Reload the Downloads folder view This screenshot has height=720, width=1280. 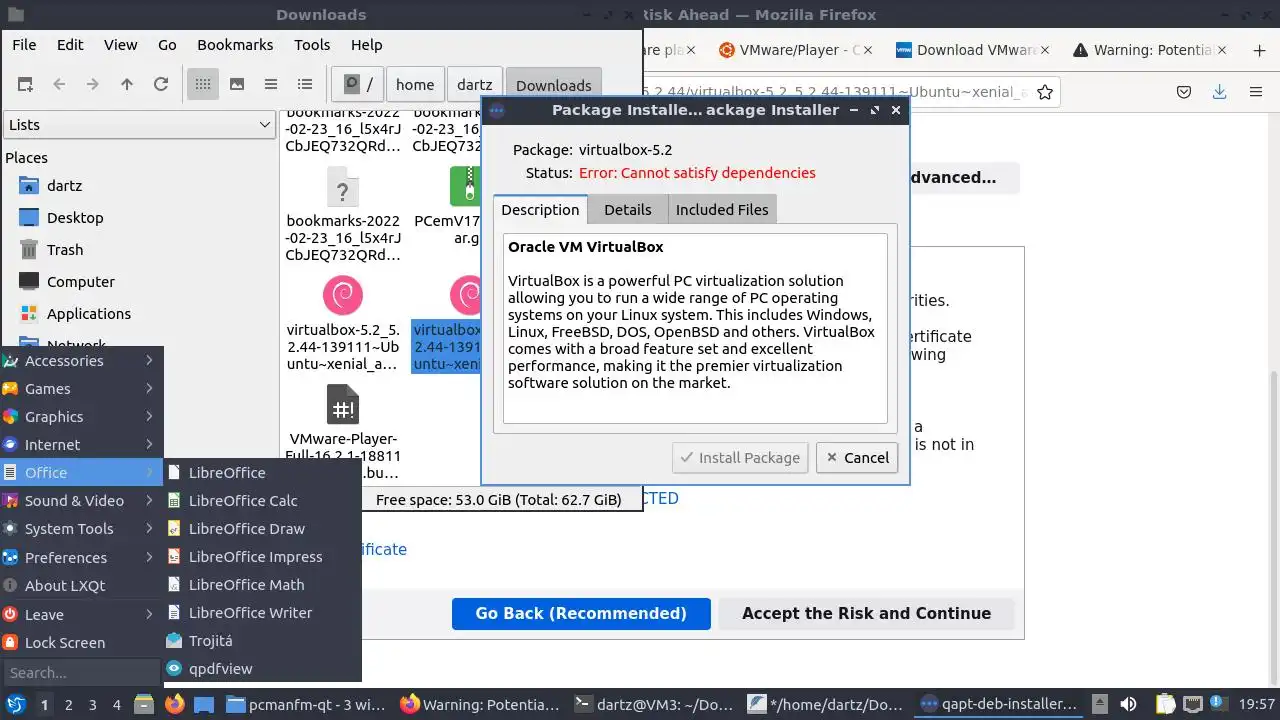tap(161, 85)
